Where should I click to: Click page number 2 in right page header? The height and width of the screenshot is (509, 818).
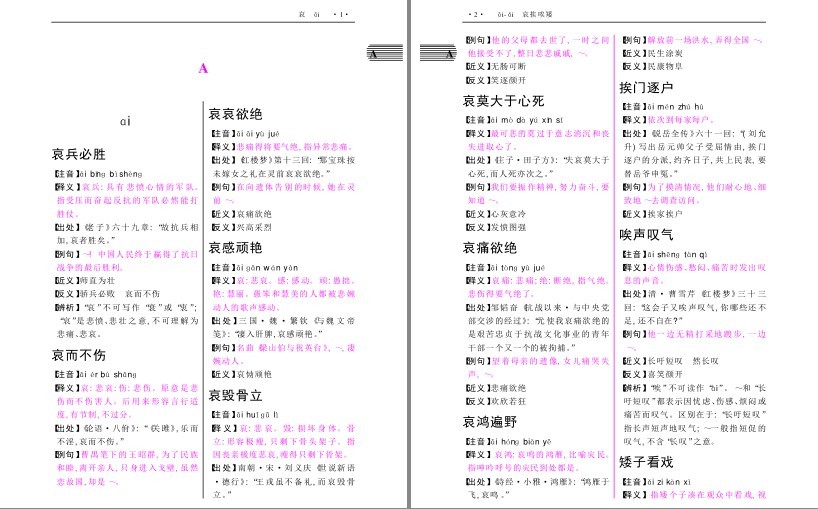pos(476,14)
